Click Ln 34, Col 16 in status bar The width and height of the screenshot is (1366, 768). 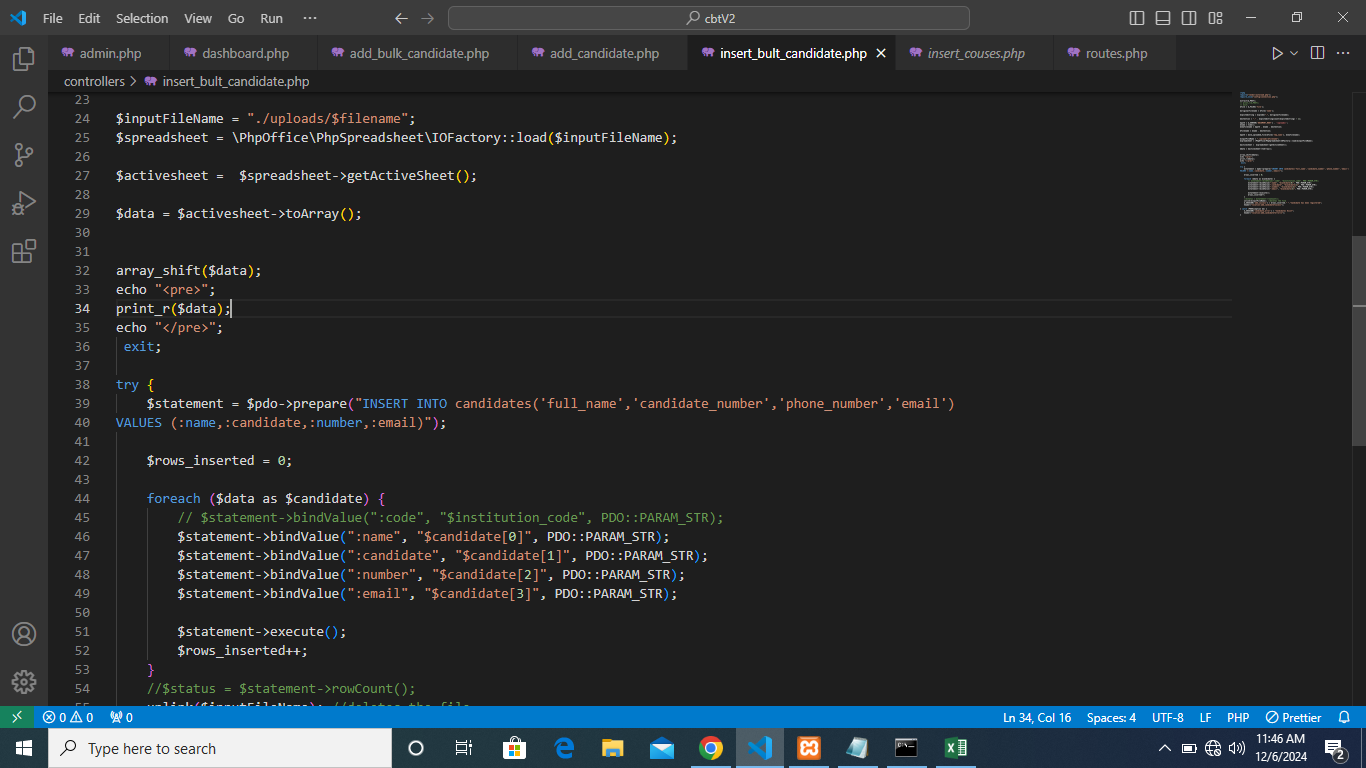(x=1037, y=717)
